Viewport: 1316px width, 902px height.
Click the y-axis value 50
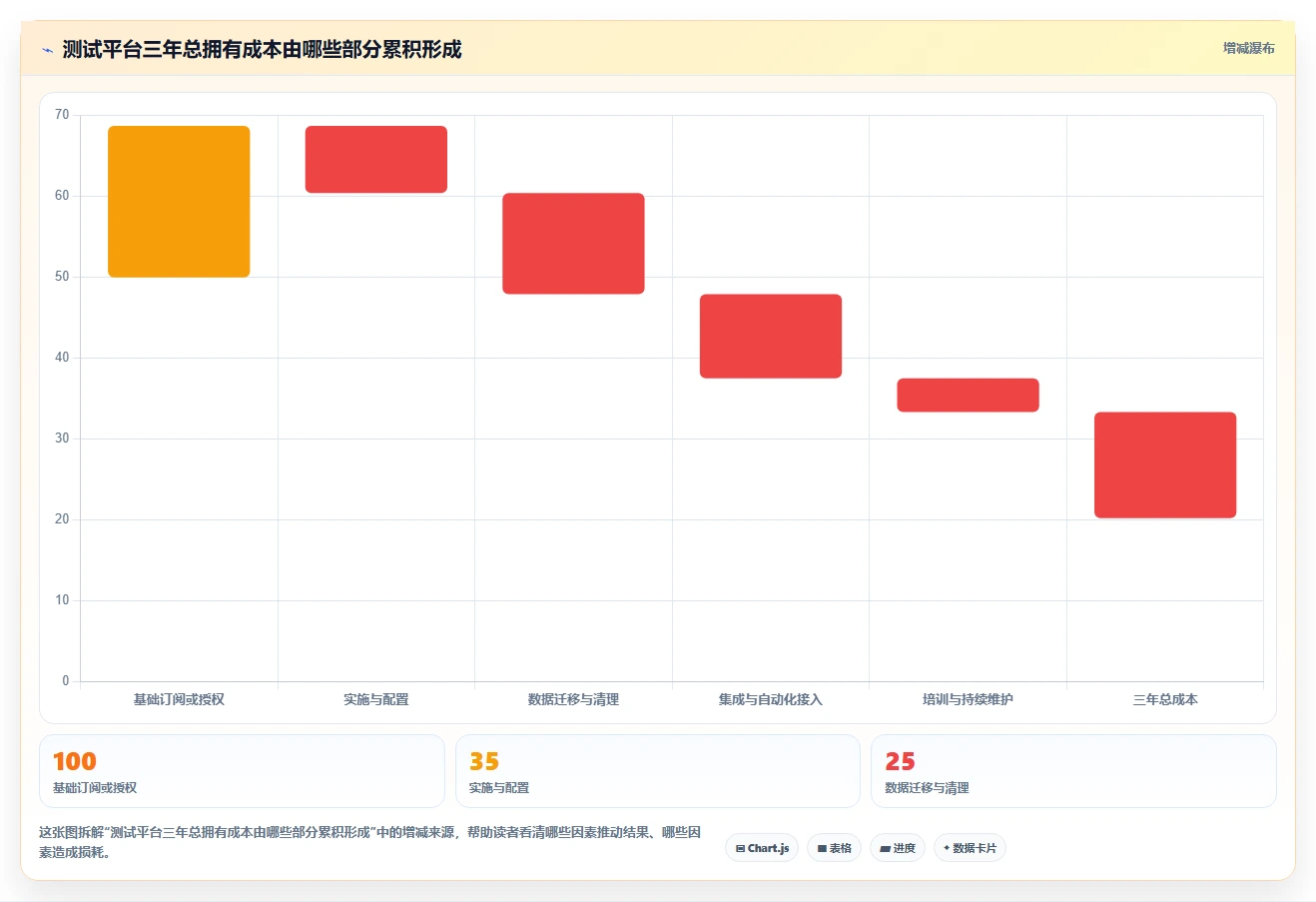(62, 277)
